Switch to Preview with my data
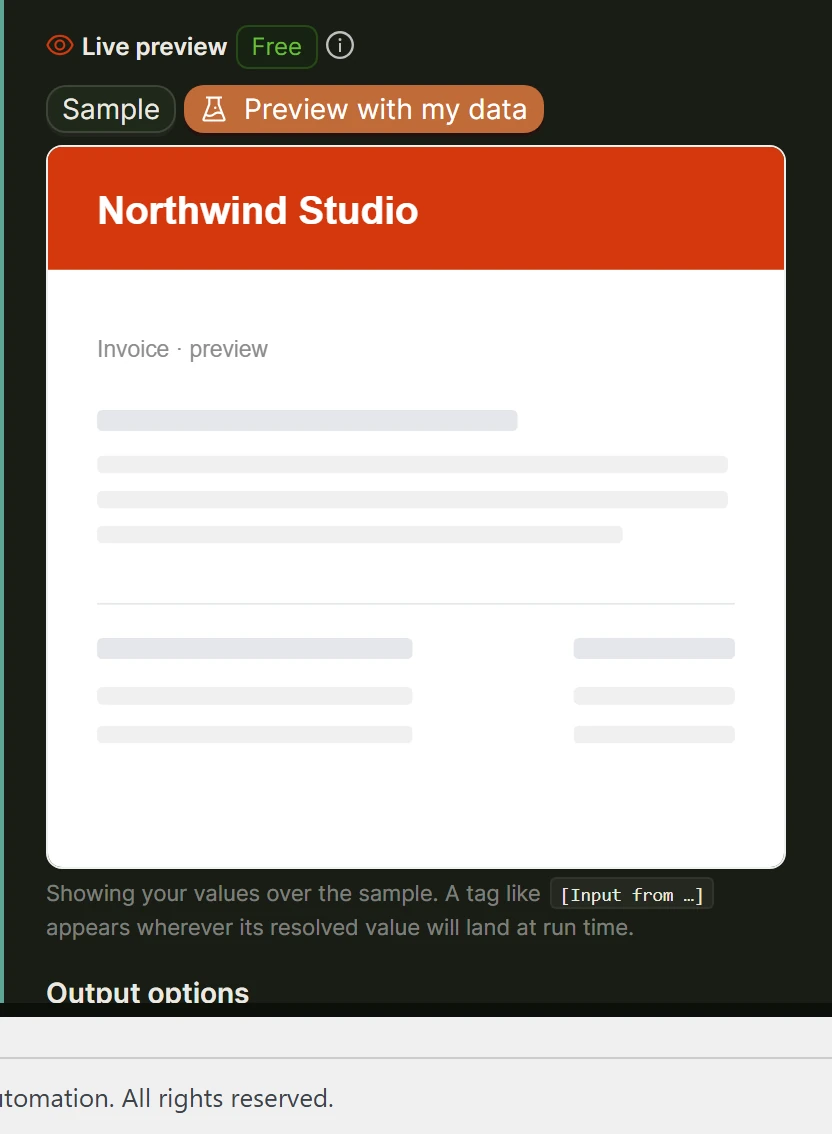832x1134 pixels. coord(364,109)
